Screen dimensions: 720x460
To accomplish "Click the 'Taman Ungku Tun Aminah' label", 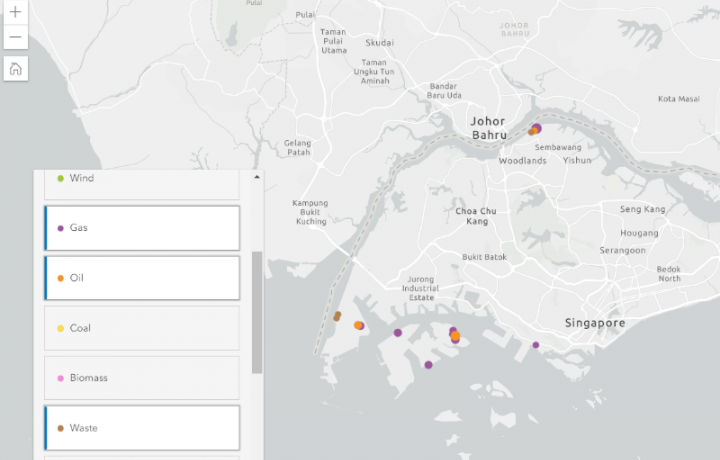I will (374, 72).
